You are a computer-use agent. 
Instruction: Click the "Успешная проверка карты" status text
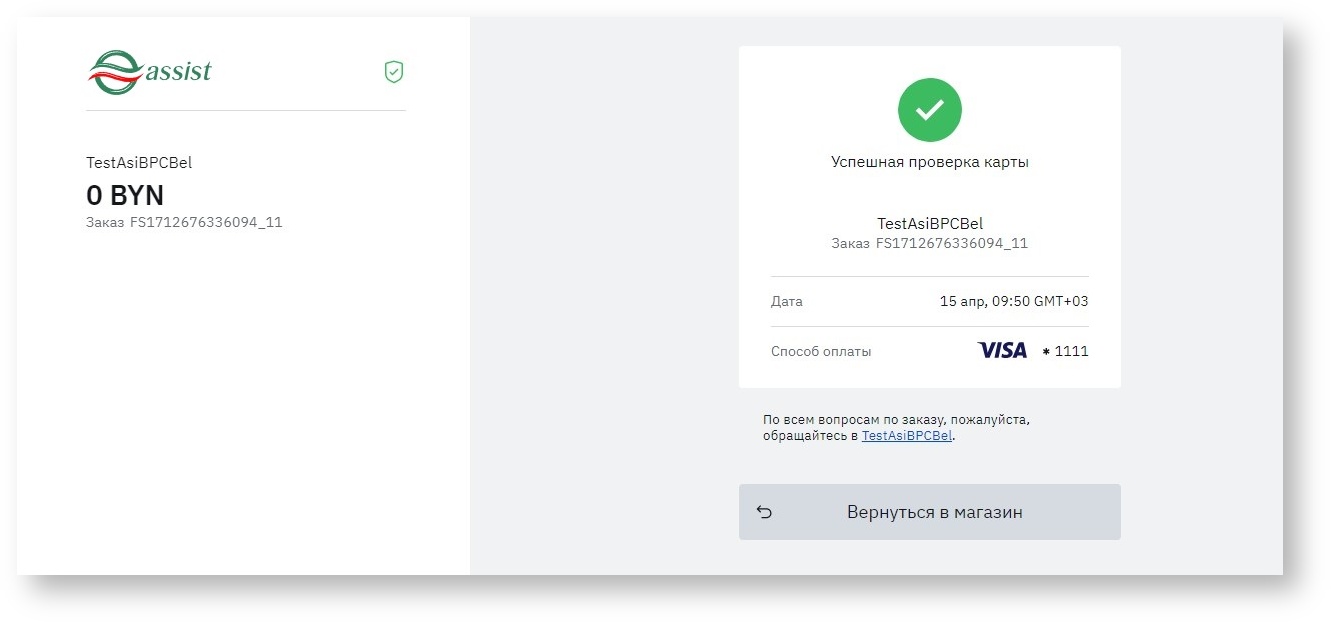[929, 162]
